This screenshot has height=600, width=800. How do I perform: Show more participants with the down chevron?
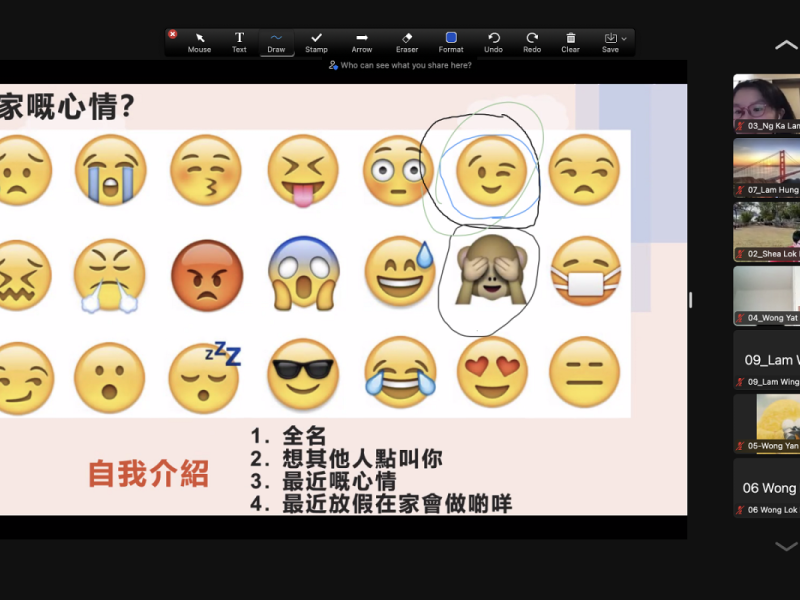tap(786, 546)
